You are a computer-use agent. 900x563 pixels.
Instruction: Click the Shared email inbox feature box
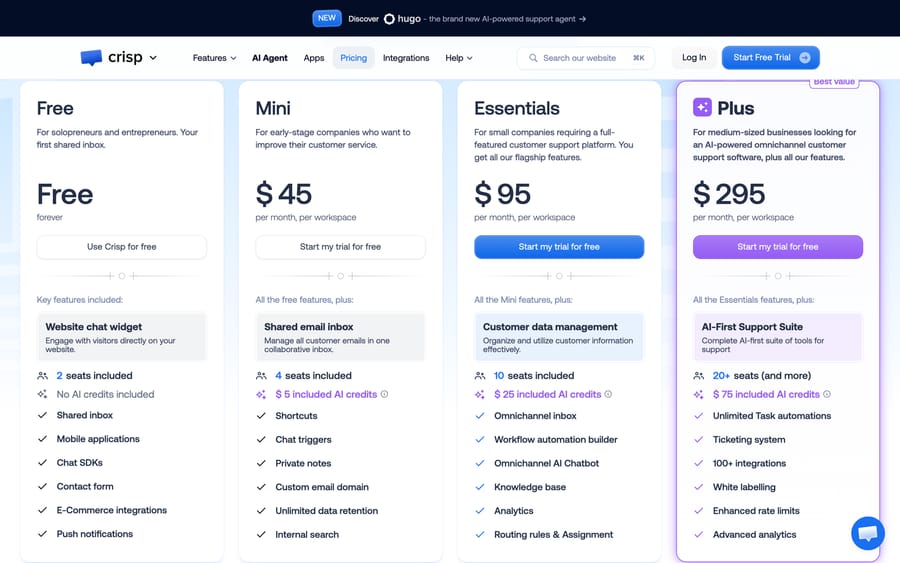tap(340, 337)
